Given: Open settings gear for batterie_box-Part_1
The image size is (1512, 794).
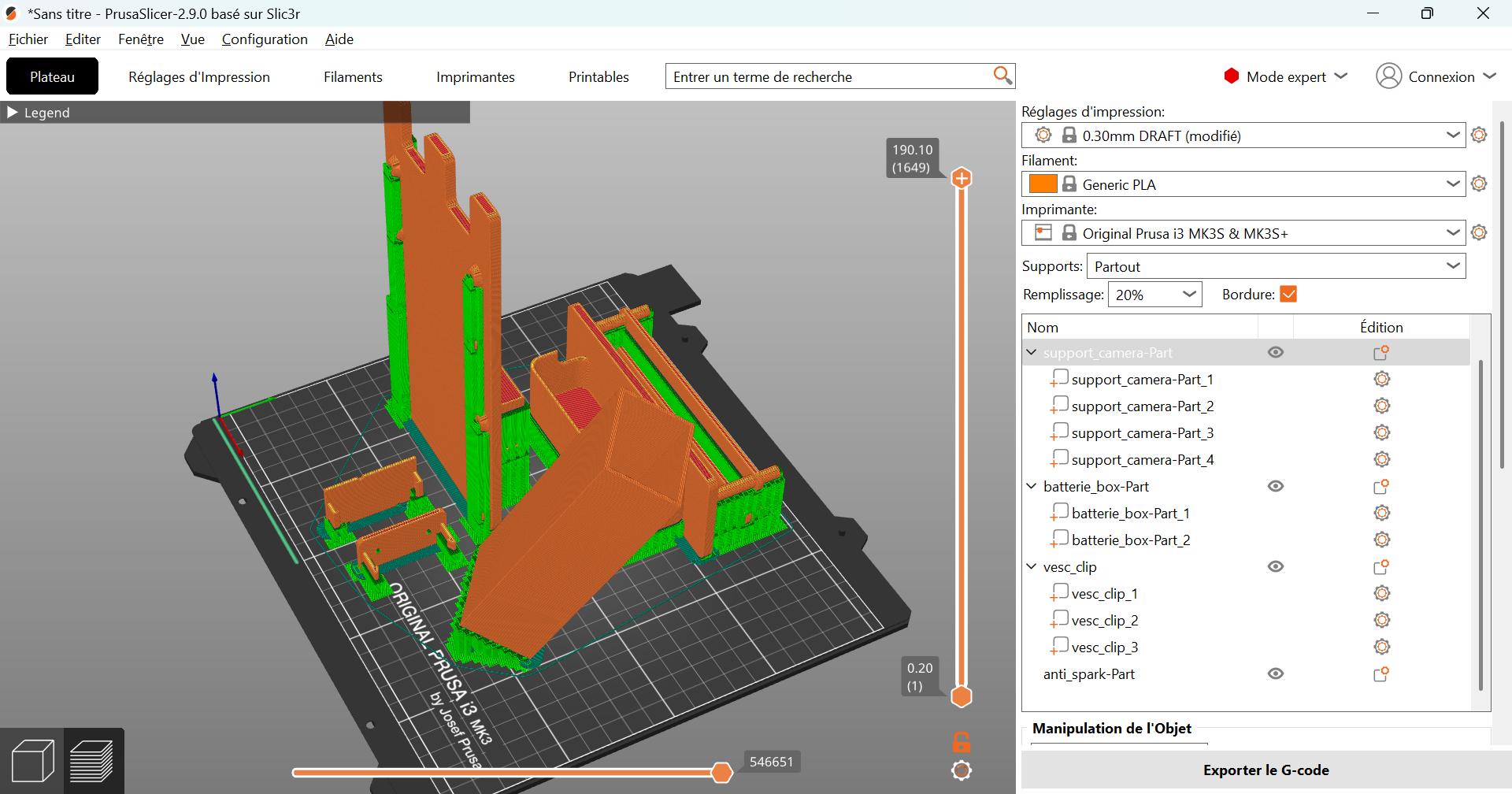Looking at the screenshot, I should pos(1381,514).
